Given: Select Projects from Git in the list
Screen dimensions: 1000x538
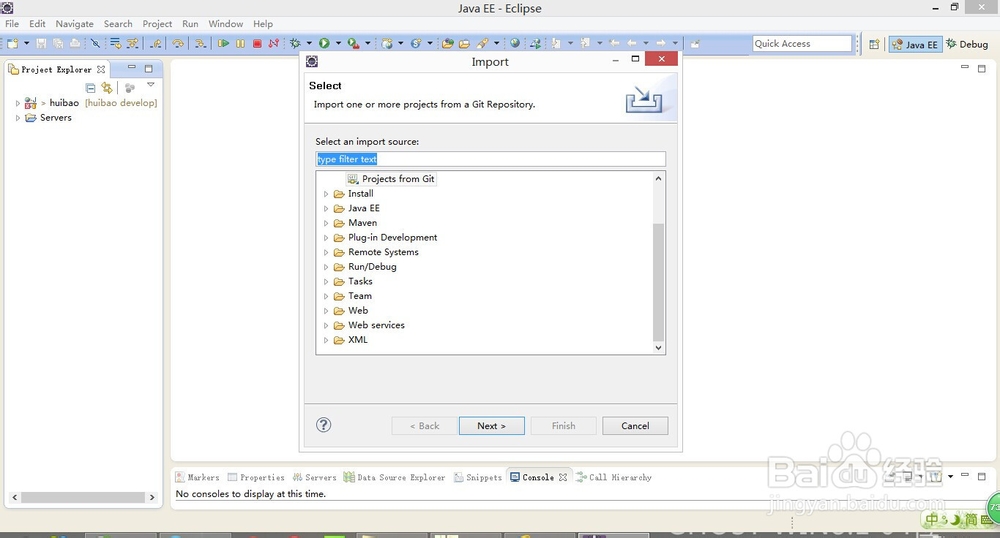Looking at the screenshot, I should (x=392, y=179).
